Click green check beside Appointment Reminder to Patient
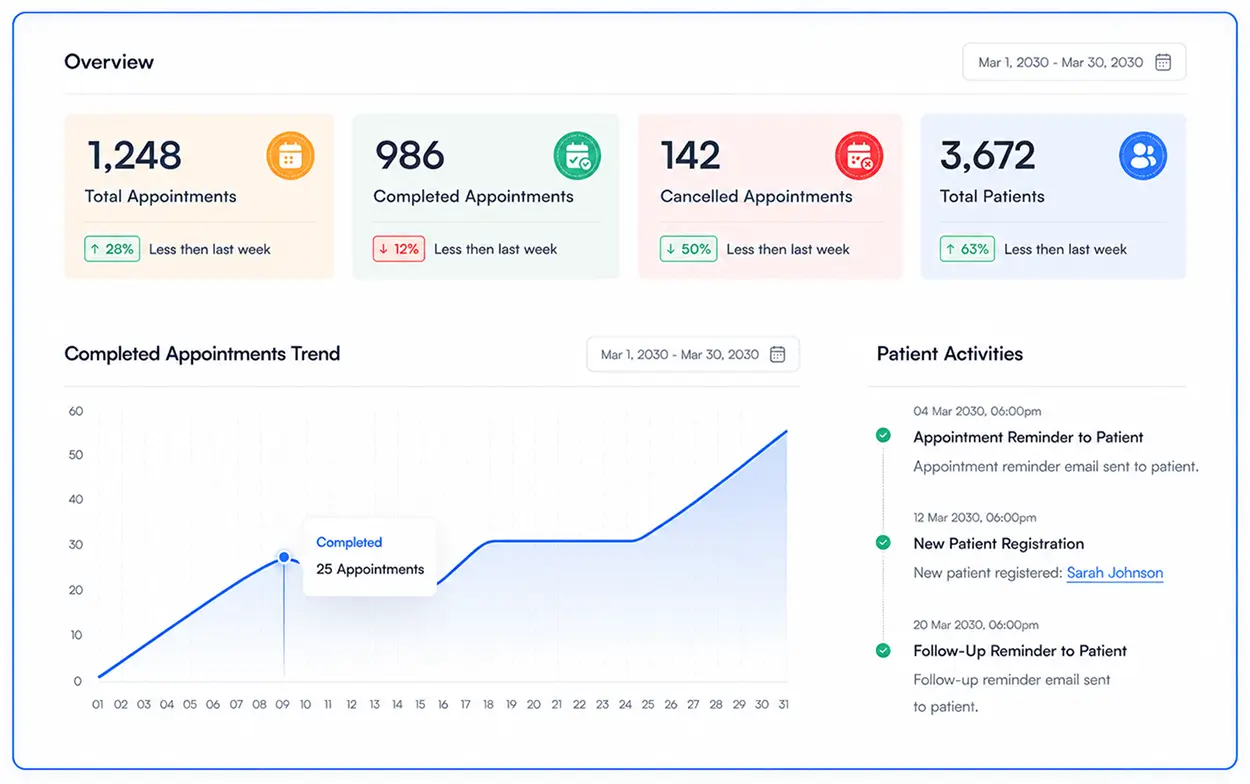 (883, 435)
